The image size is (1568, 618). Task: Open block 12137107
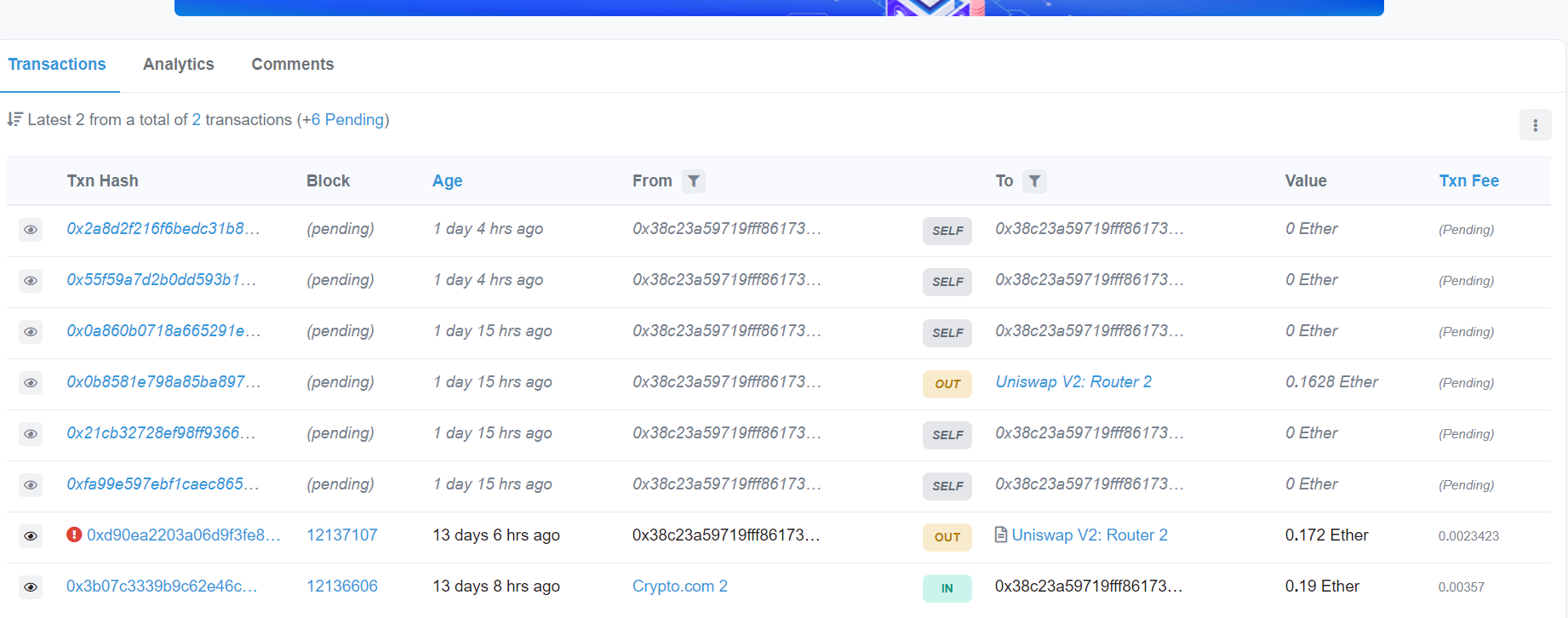click(x=341, y=535)
